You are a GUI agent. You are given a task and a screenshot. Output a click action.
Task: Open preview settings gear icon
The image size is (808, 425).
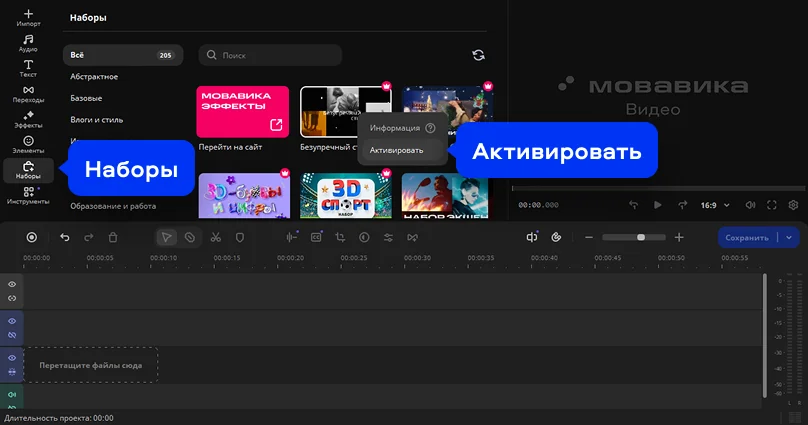coord(793,205)
